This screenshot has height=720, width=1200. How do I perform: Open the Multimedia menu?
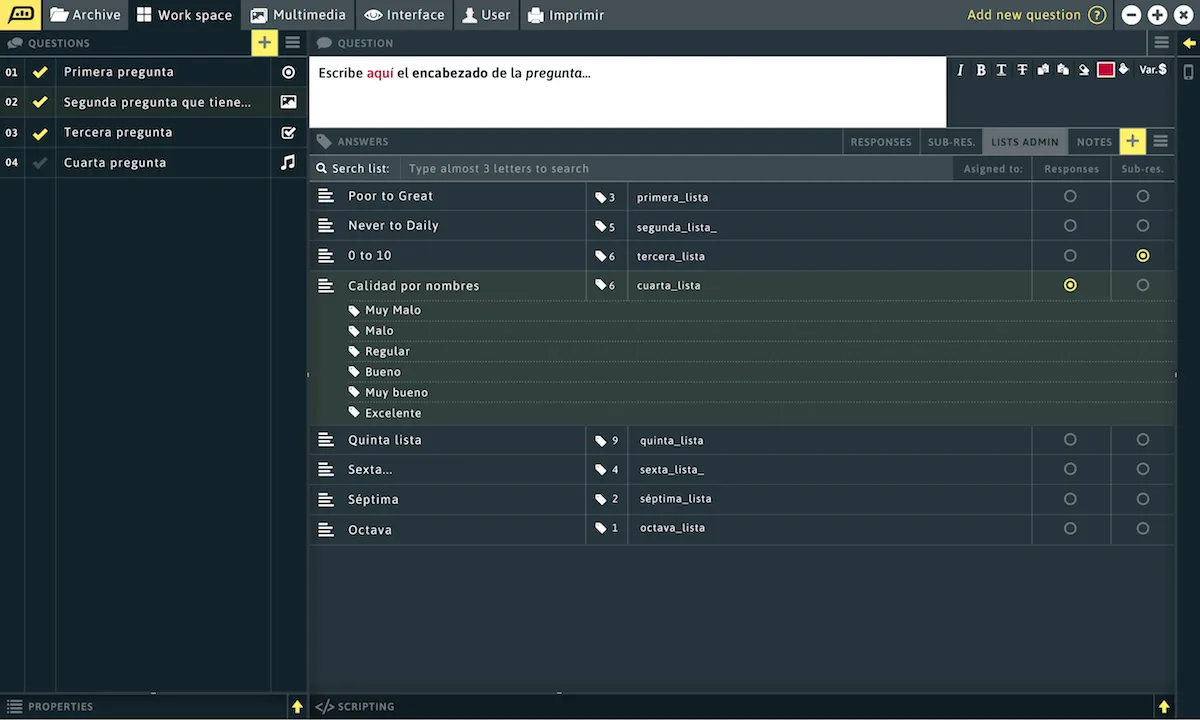(298, 15)
